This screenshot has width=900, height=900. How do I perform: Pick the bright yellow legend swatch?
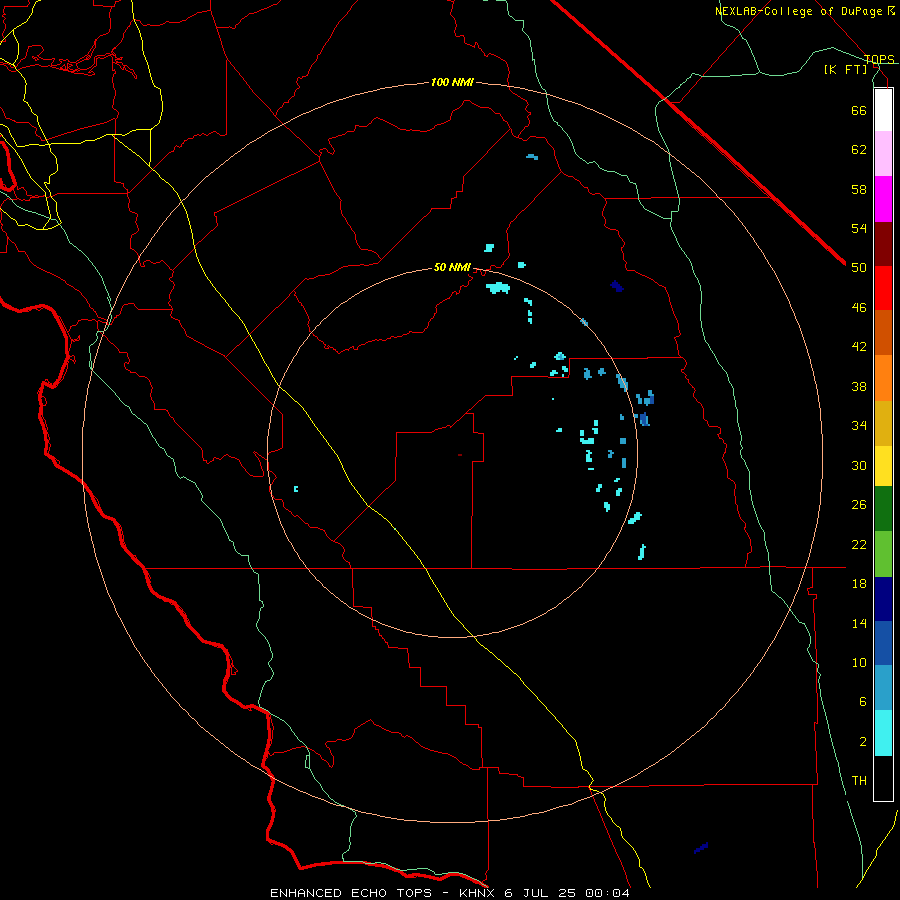pyautogui.click(x=883, y=466)
